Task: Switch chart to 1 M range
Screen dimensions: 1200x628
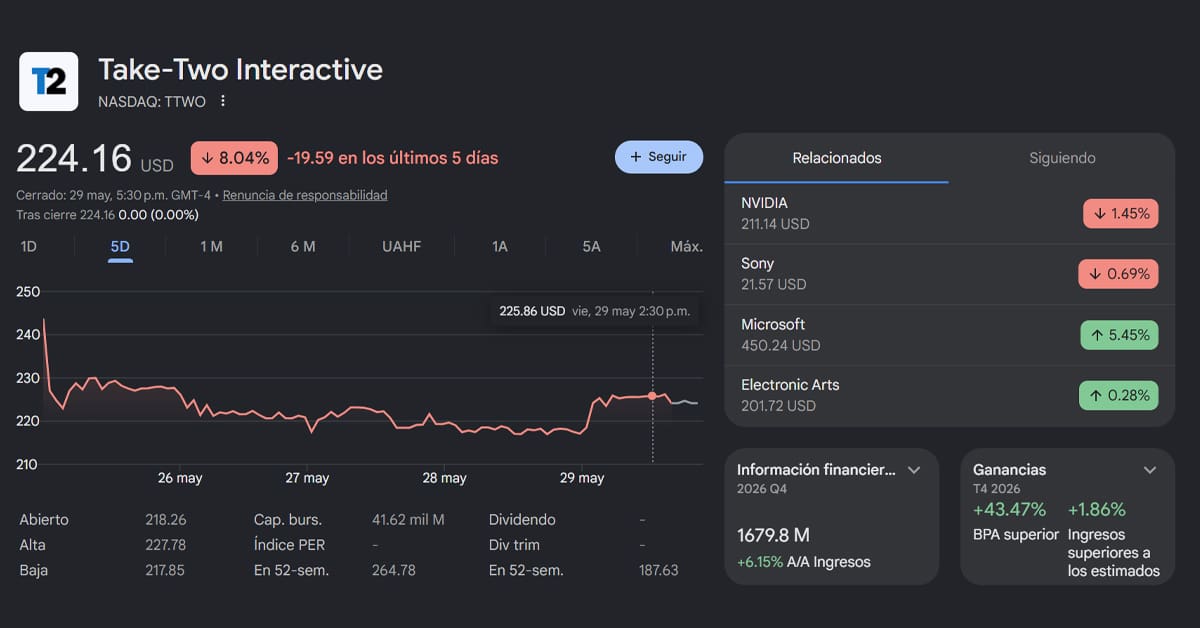Action: coord(211,246)
